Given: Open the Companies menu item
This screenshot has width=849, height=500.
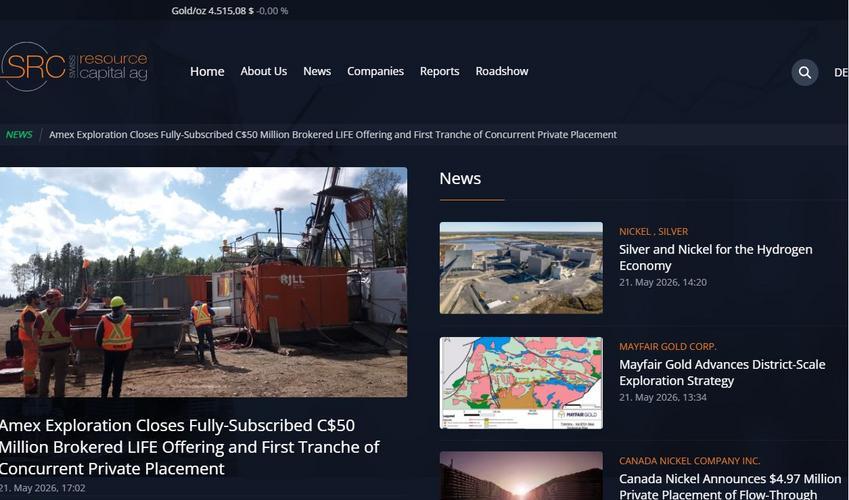Looking at the screenshot, I should (x=375, y=72).
